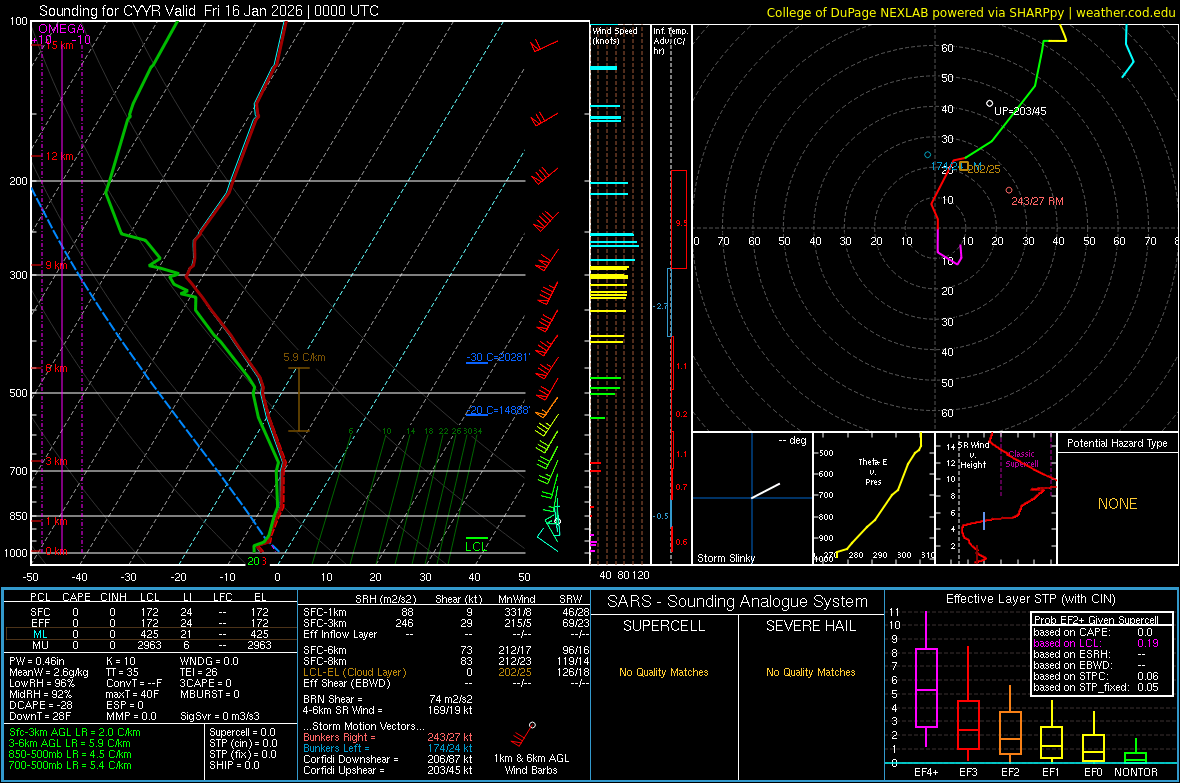Click the -30 C=20281' height label
The image size is (1180, 783).
498,357
